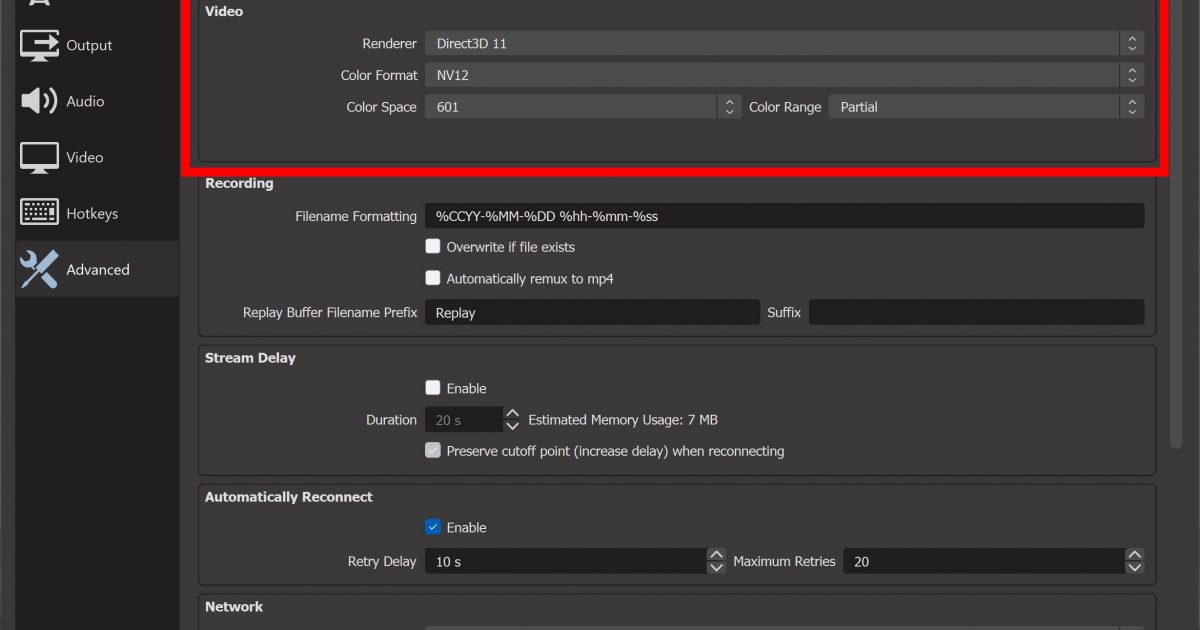This screenshot has height=630, width=1200.
Task: Click the Audio speaker icon
Action: [40, 101]
